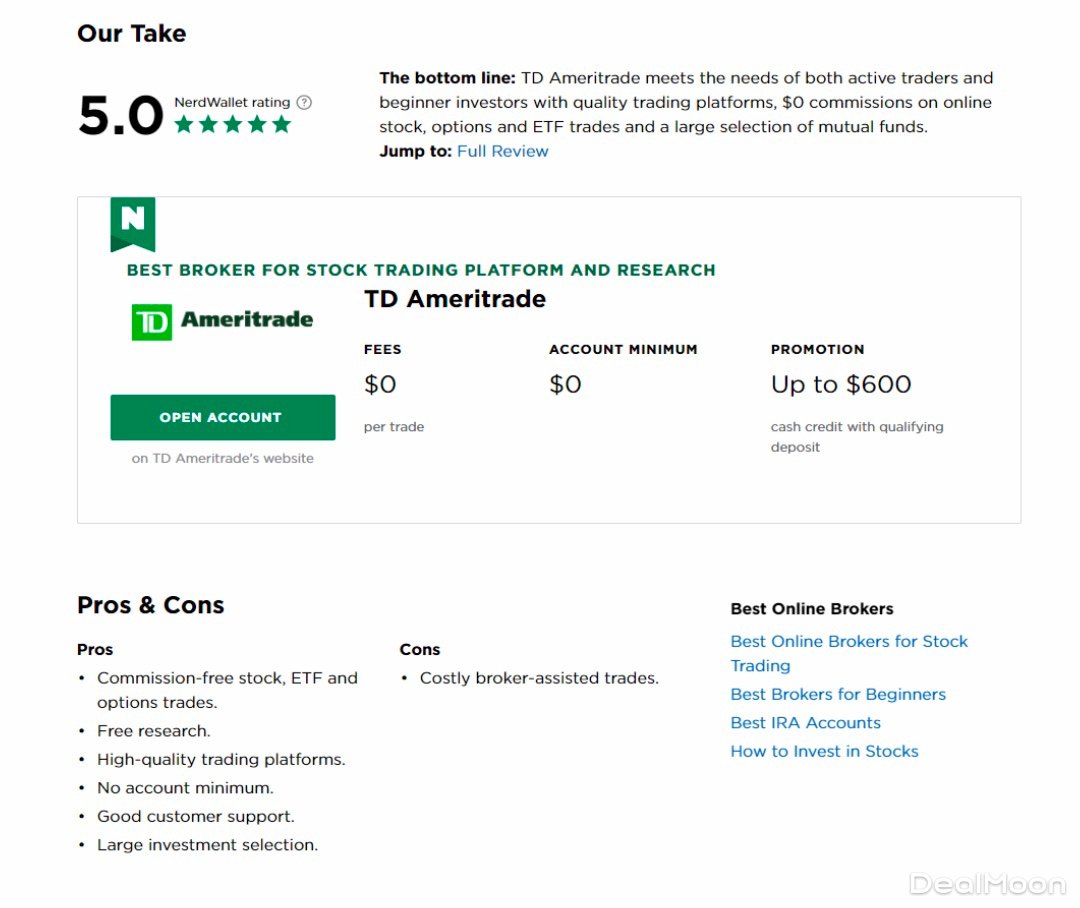
Task: Click the bold TD Ameritrade card title
Action: (455, 299)
